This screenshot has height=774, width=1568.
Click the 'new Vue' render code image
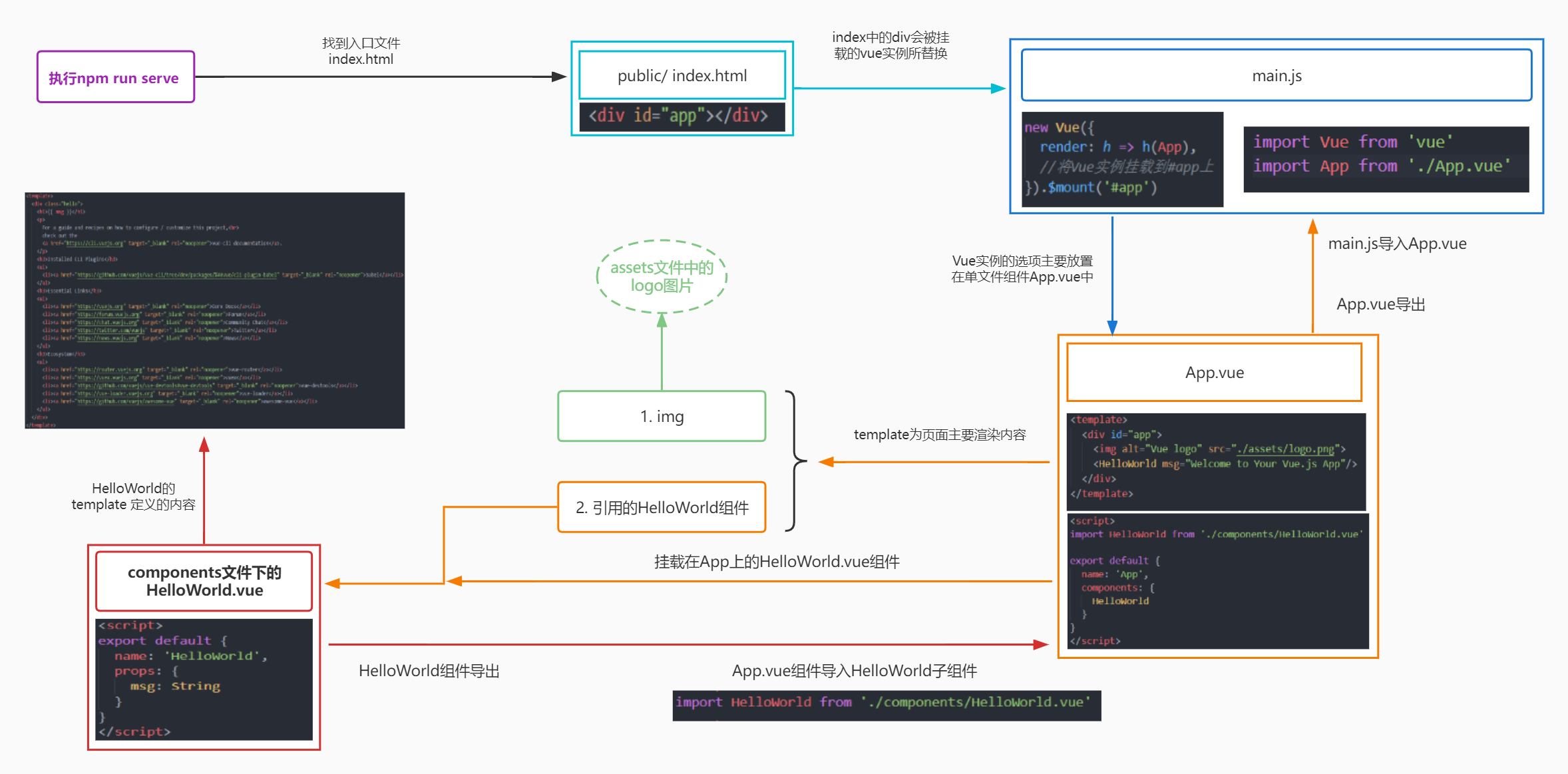(x=1122, y=158)
